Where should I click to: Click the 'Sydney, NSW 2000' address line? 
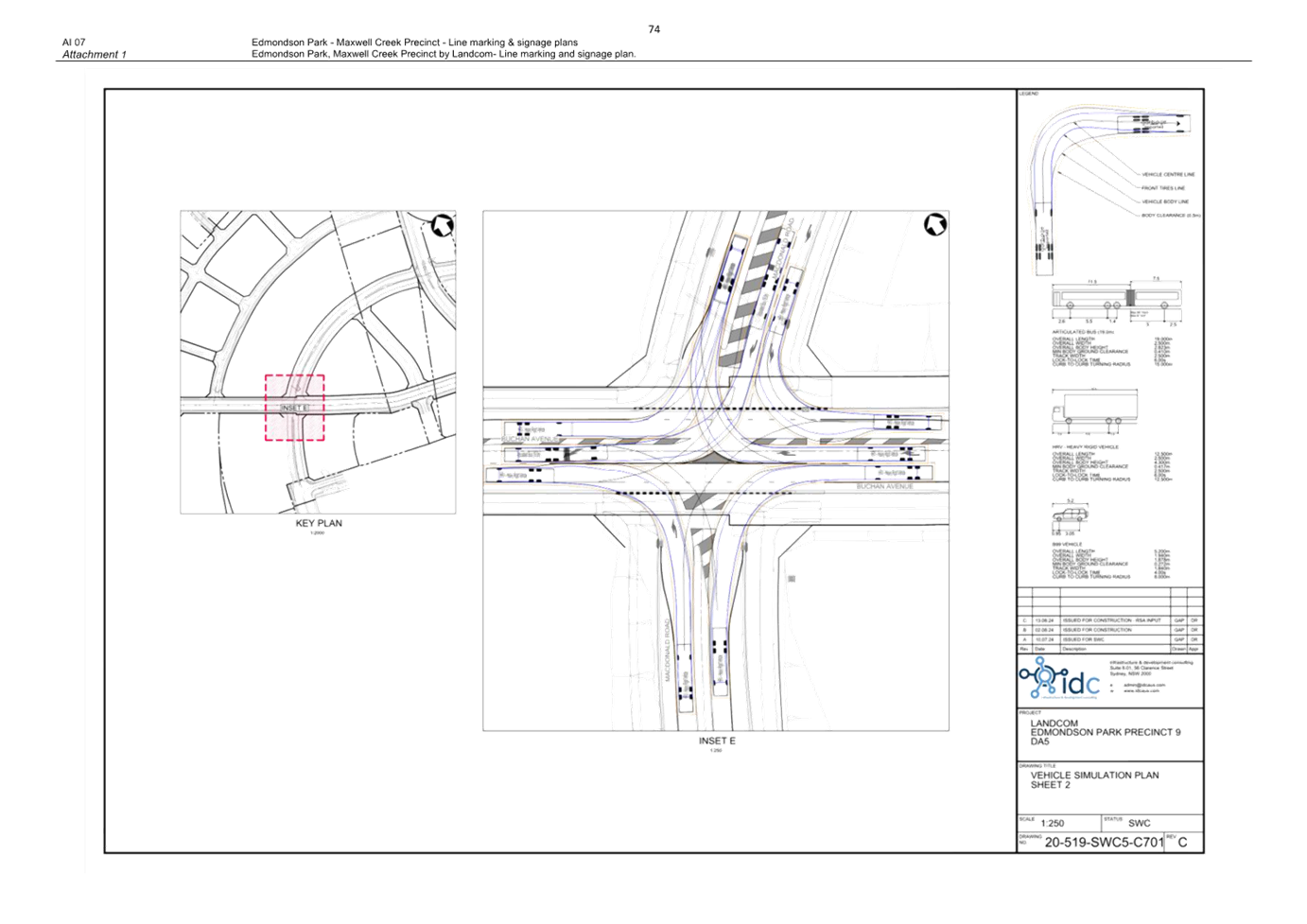pos(1131,673)
